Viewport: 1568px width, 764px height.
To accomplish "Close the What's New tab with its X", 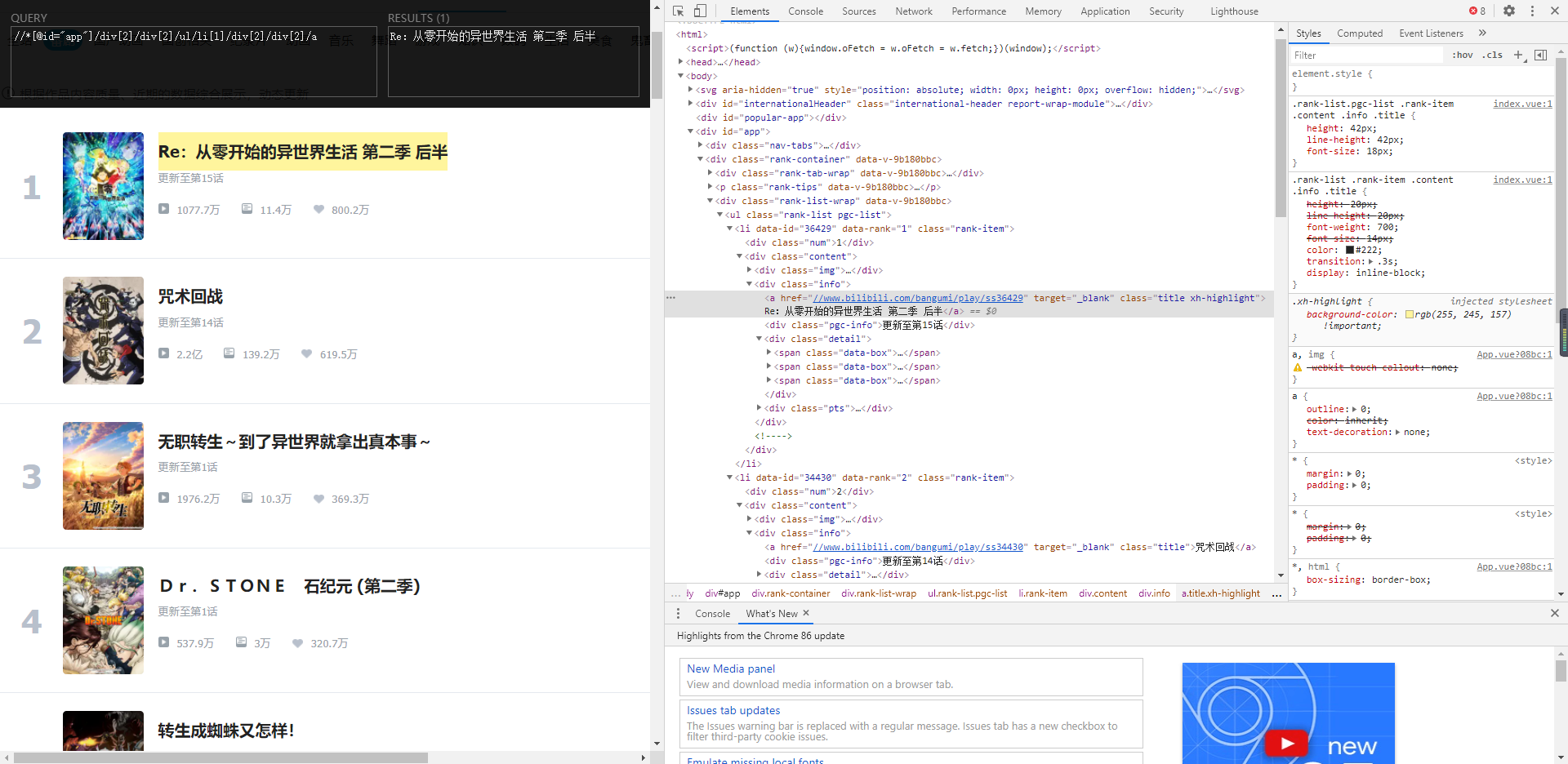I will pos(806,613).
